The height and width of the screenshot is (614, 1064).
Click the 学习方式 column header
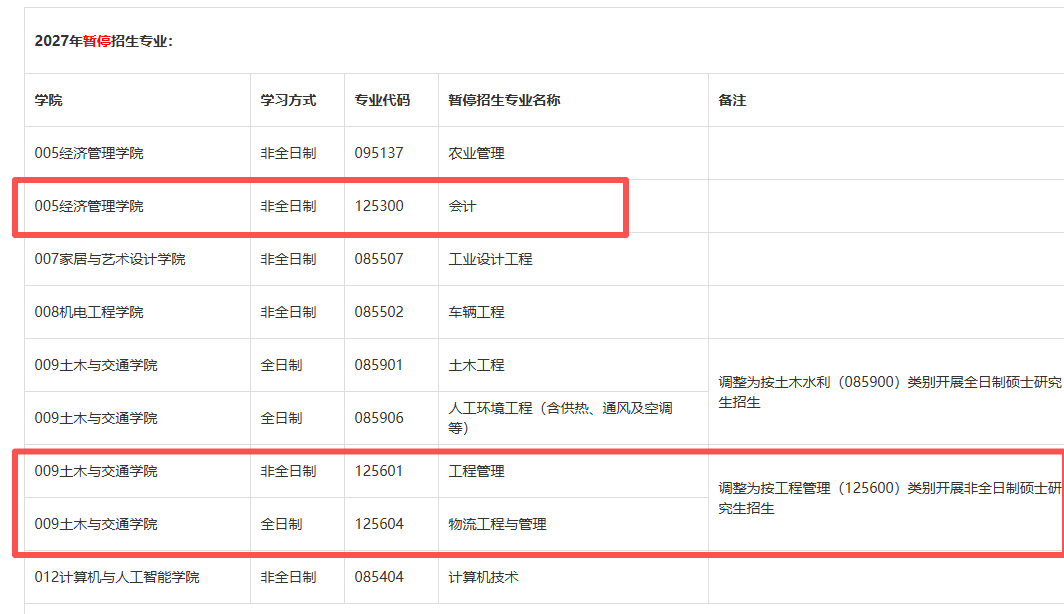288,100
